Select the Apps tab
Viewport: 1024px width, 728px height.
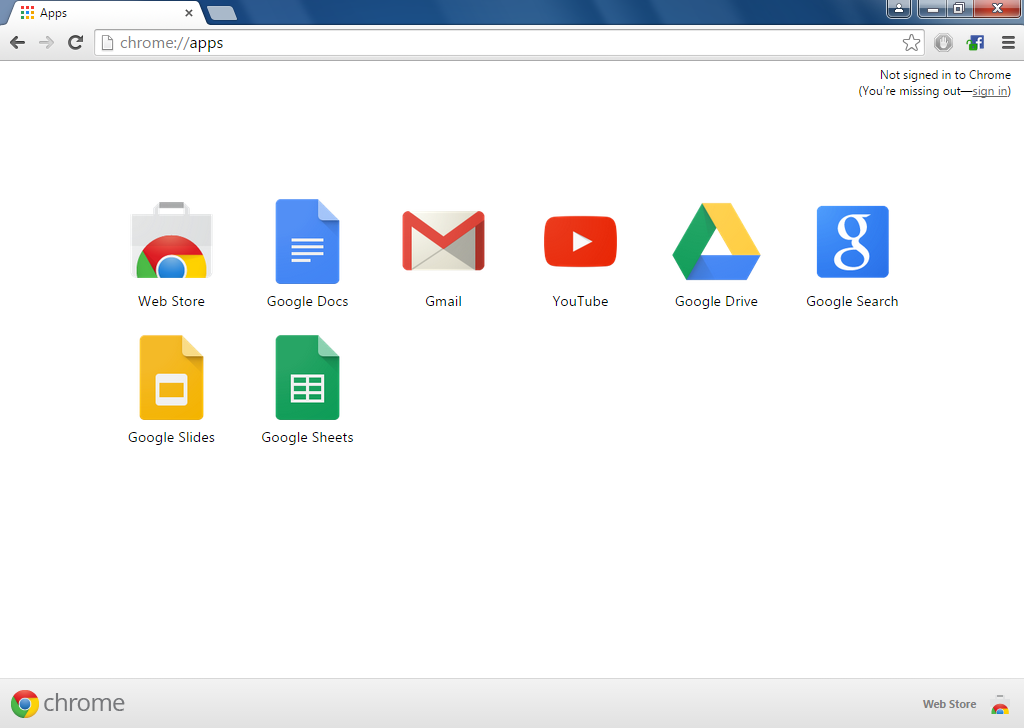104,13
